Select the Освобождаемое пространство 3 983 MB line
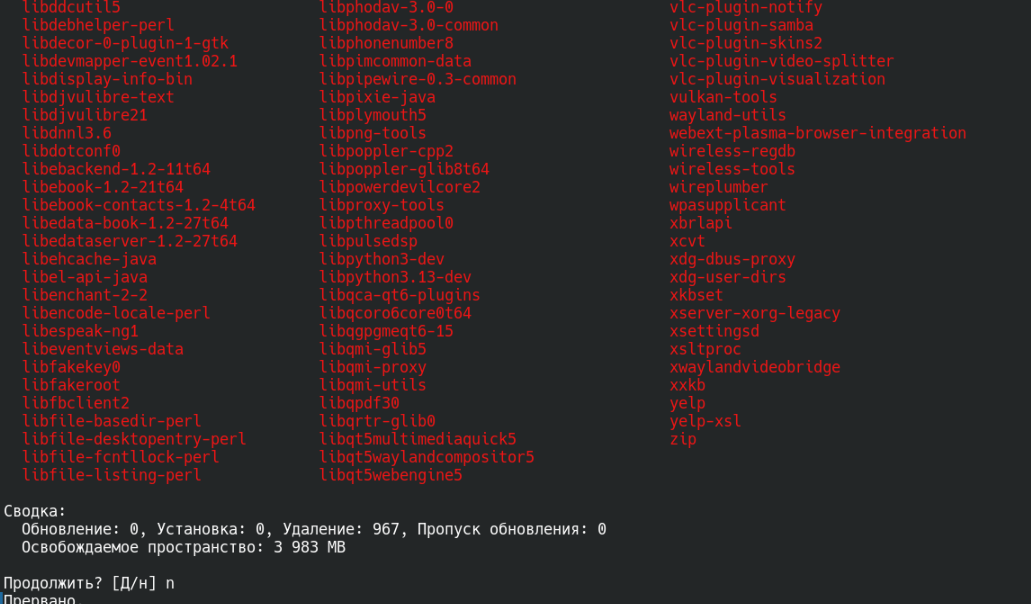The height and width of the screenshot is (604, 1031). tap(183, 547)
